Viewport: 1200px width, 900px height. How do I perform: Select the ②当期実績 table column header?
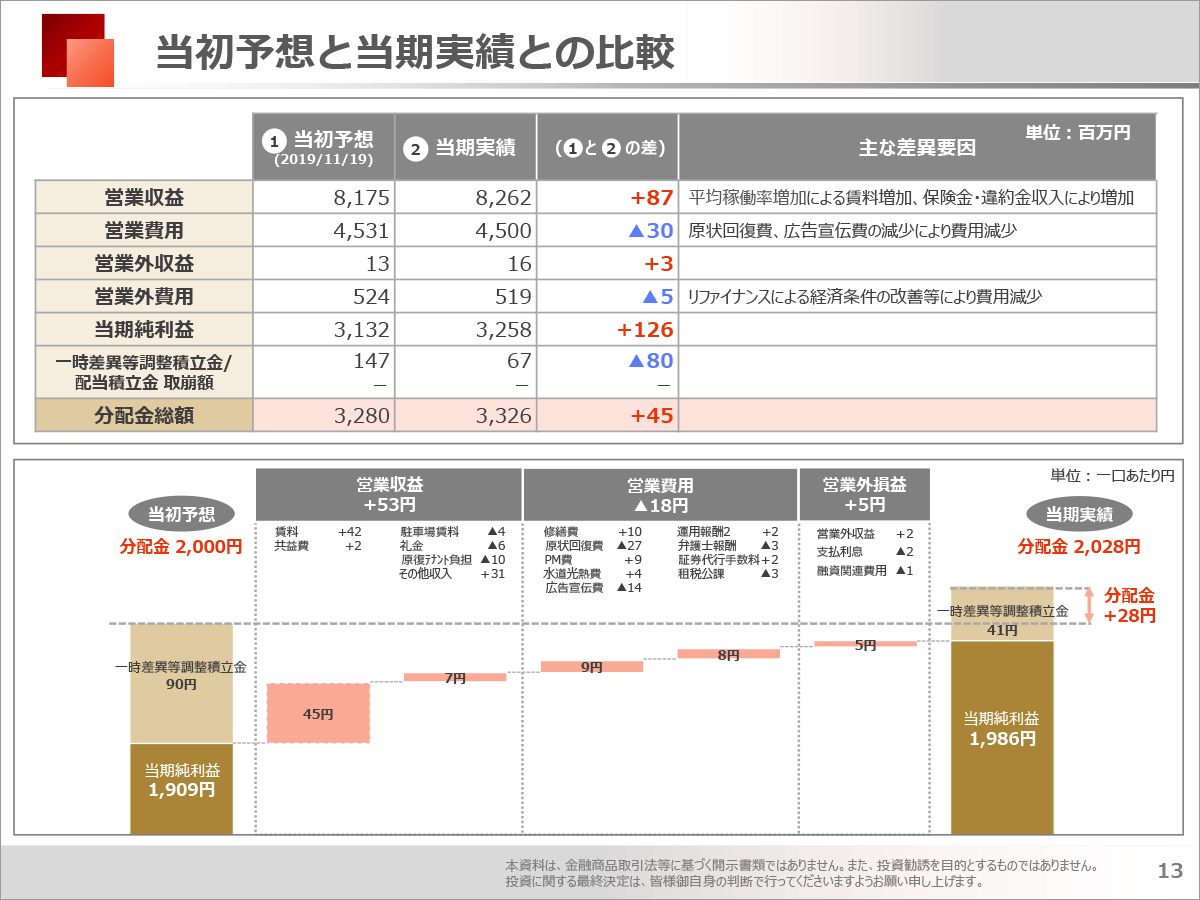466,147
